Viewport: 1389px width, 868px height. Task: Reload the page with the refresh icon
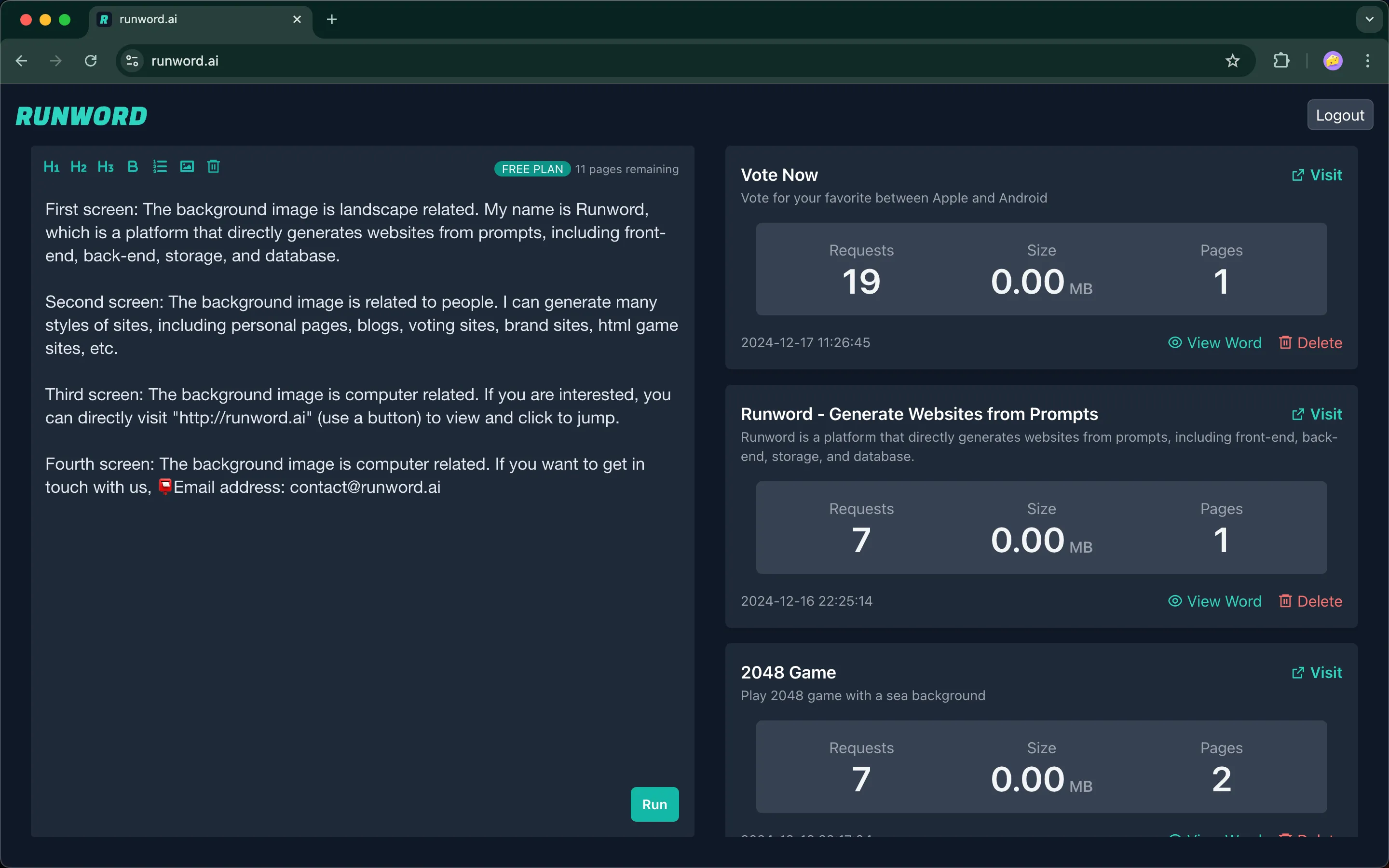pyautogui.click(x=90, y=60)
